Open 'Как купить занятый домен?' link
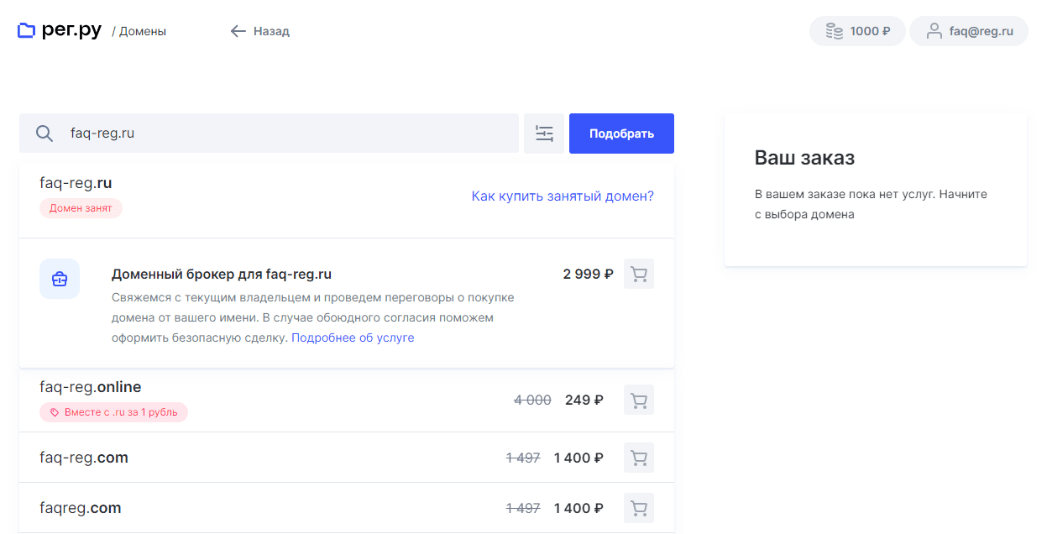Viewport: 1047px width, 534px height. (562, 196)
